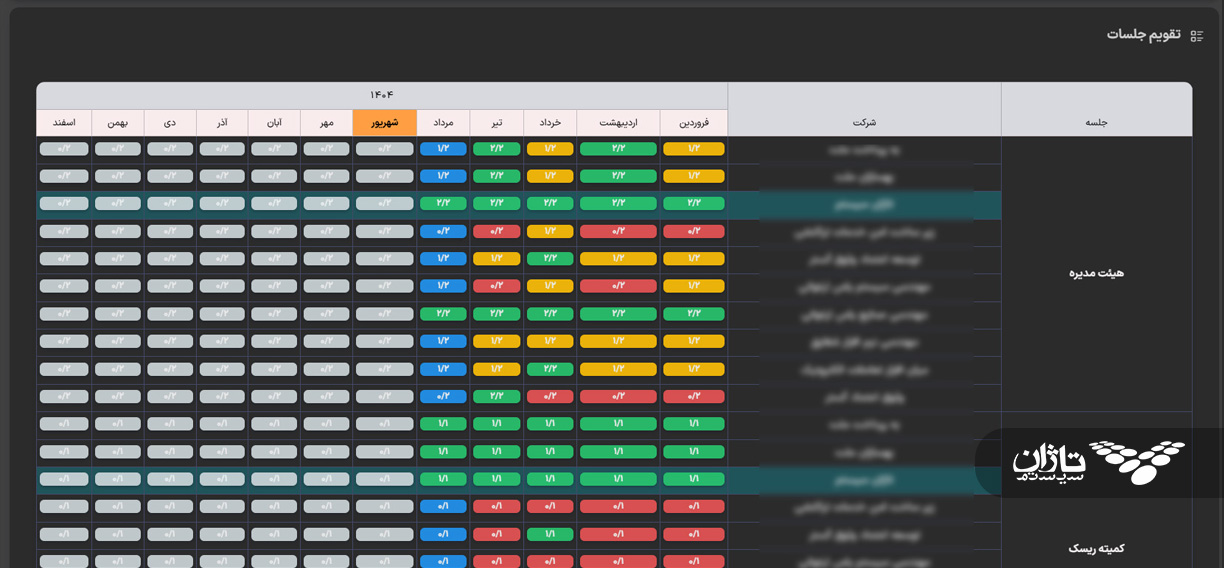Open the مرداد month column header
The width and height of the screenshot is (1224, 568).
(443, 123)
